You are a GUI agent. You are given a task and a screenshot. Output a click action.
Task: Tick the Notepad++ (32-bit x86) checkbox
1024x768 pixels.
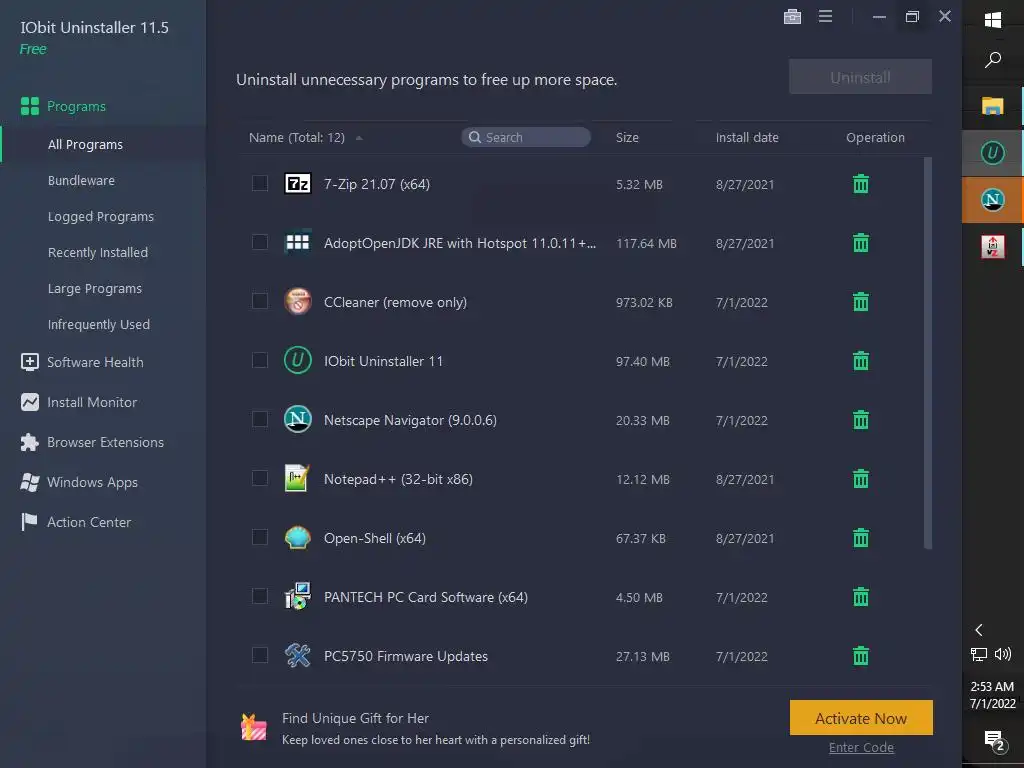[x=260, y=478]
